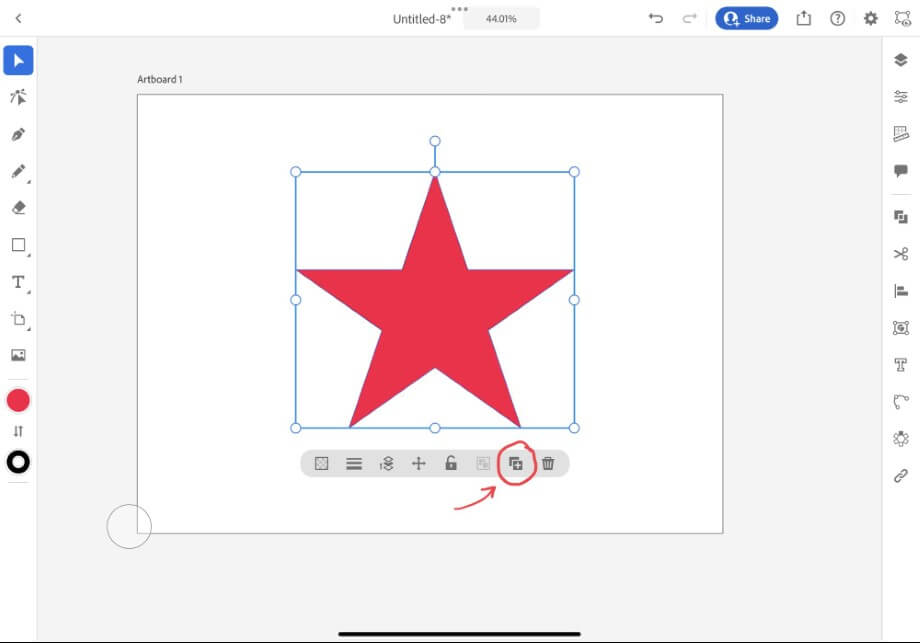Select the Rectangle shape tool
Image resolution: width=920 pixels, height=643 pixels.
point(18,245)
